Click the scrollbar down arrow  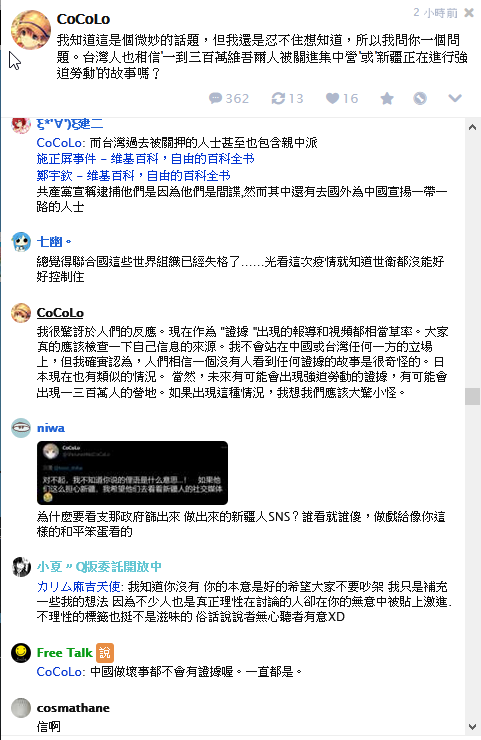click(x=472, y=727)
